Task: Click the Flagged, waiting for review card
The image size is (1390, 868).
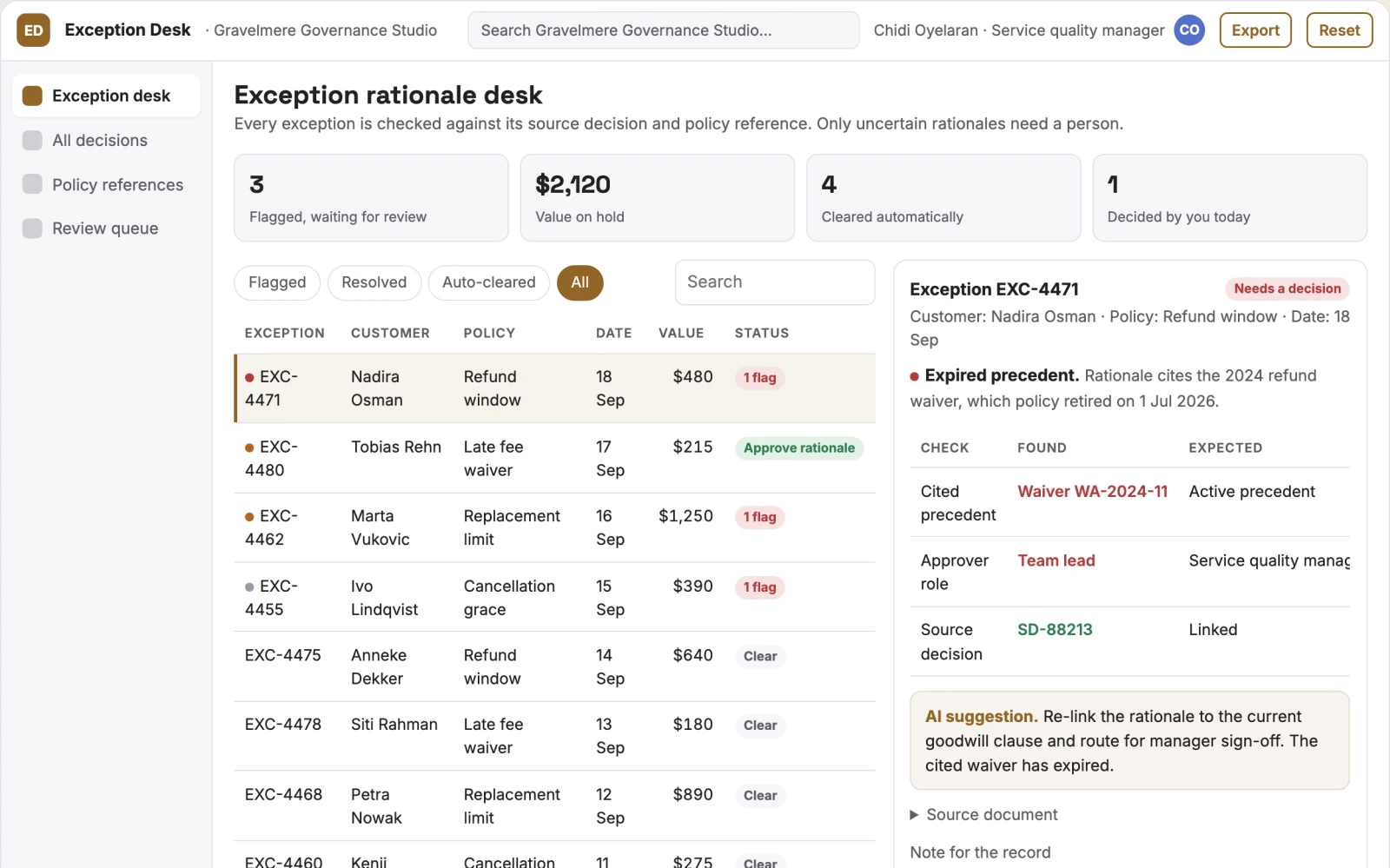Action: click(x=371, y=198)
